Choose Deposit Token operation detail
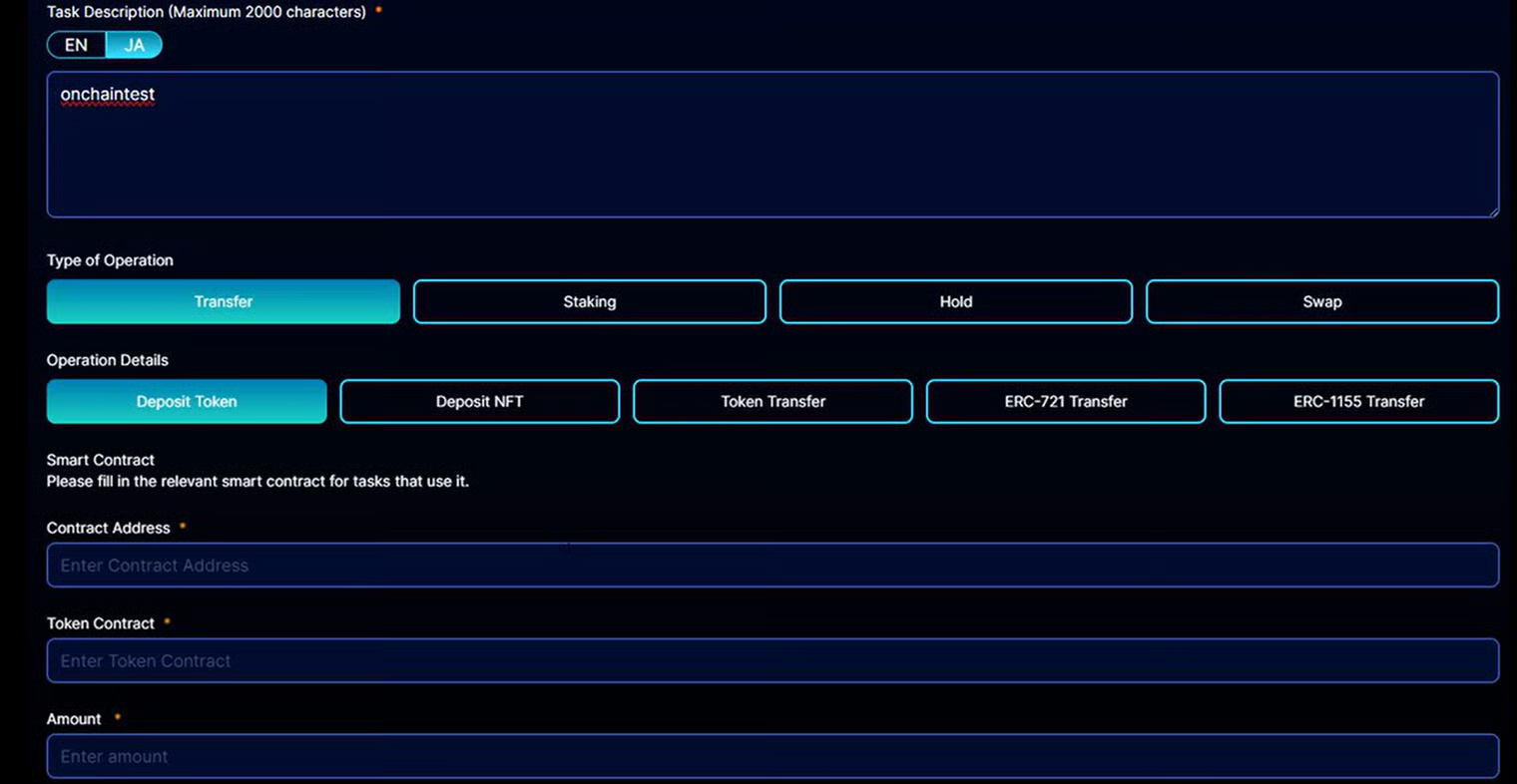This screenshot has height=784, width=1517. [x=187, y=401]
